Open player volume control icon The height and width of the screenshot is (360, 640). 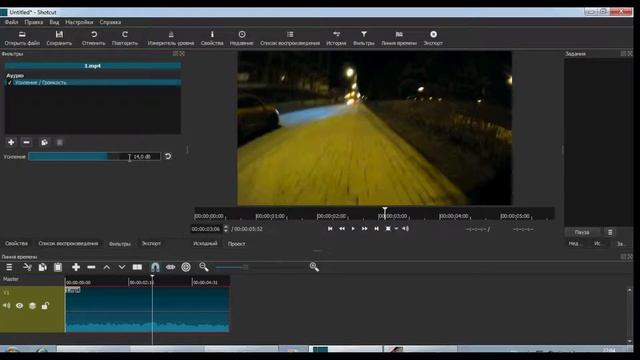(405, 229)
